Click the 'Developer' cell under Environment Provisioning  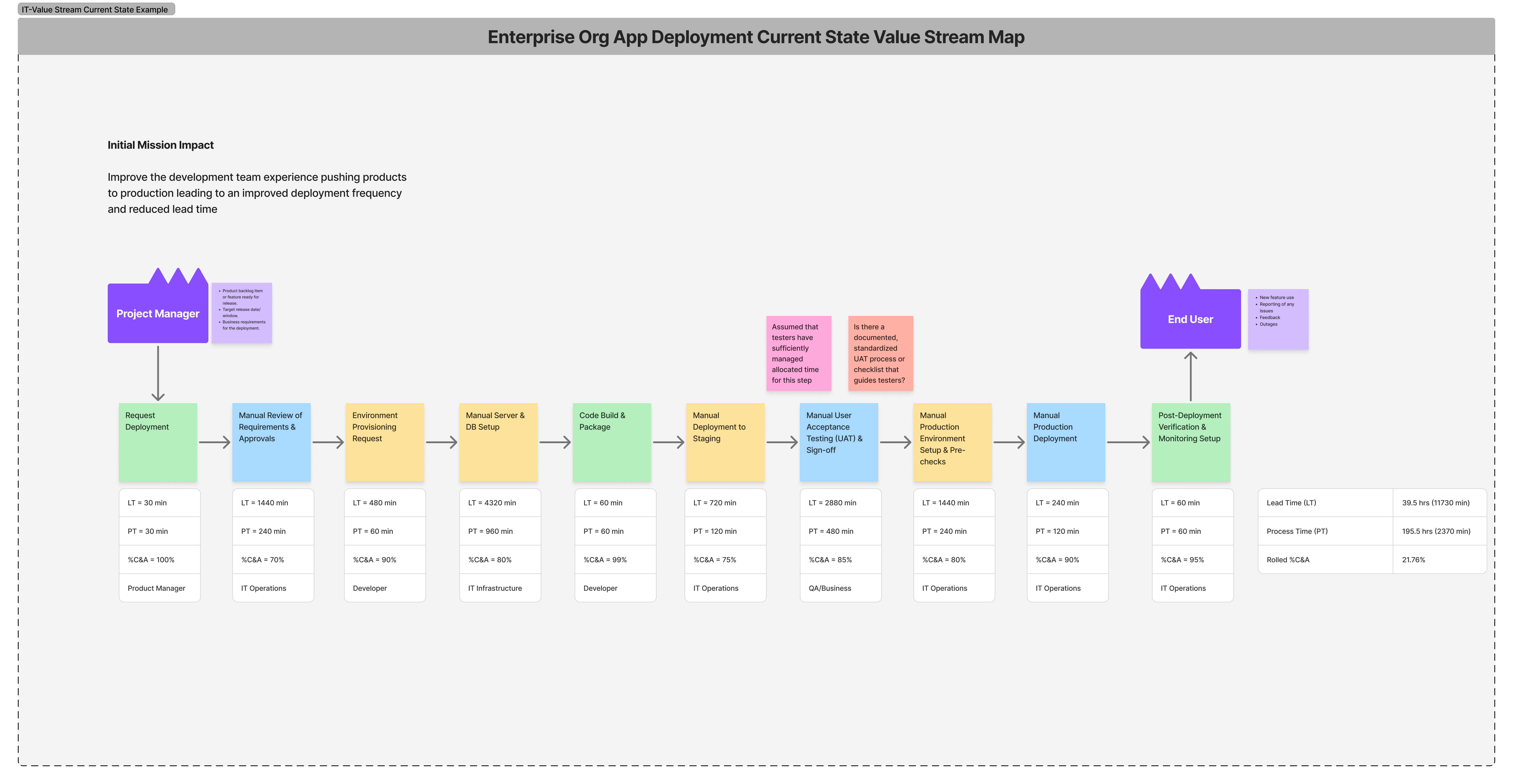pos(385,588)
